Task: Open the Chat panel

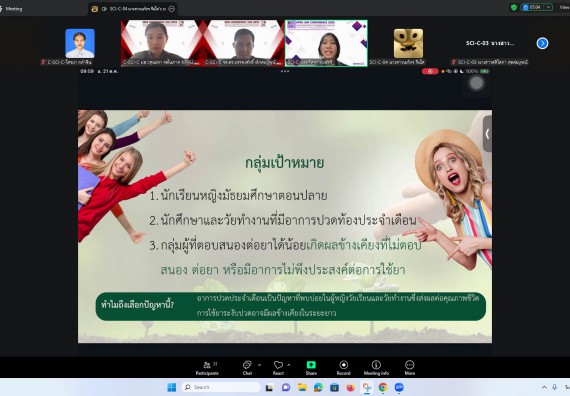Action: [247, 368]
